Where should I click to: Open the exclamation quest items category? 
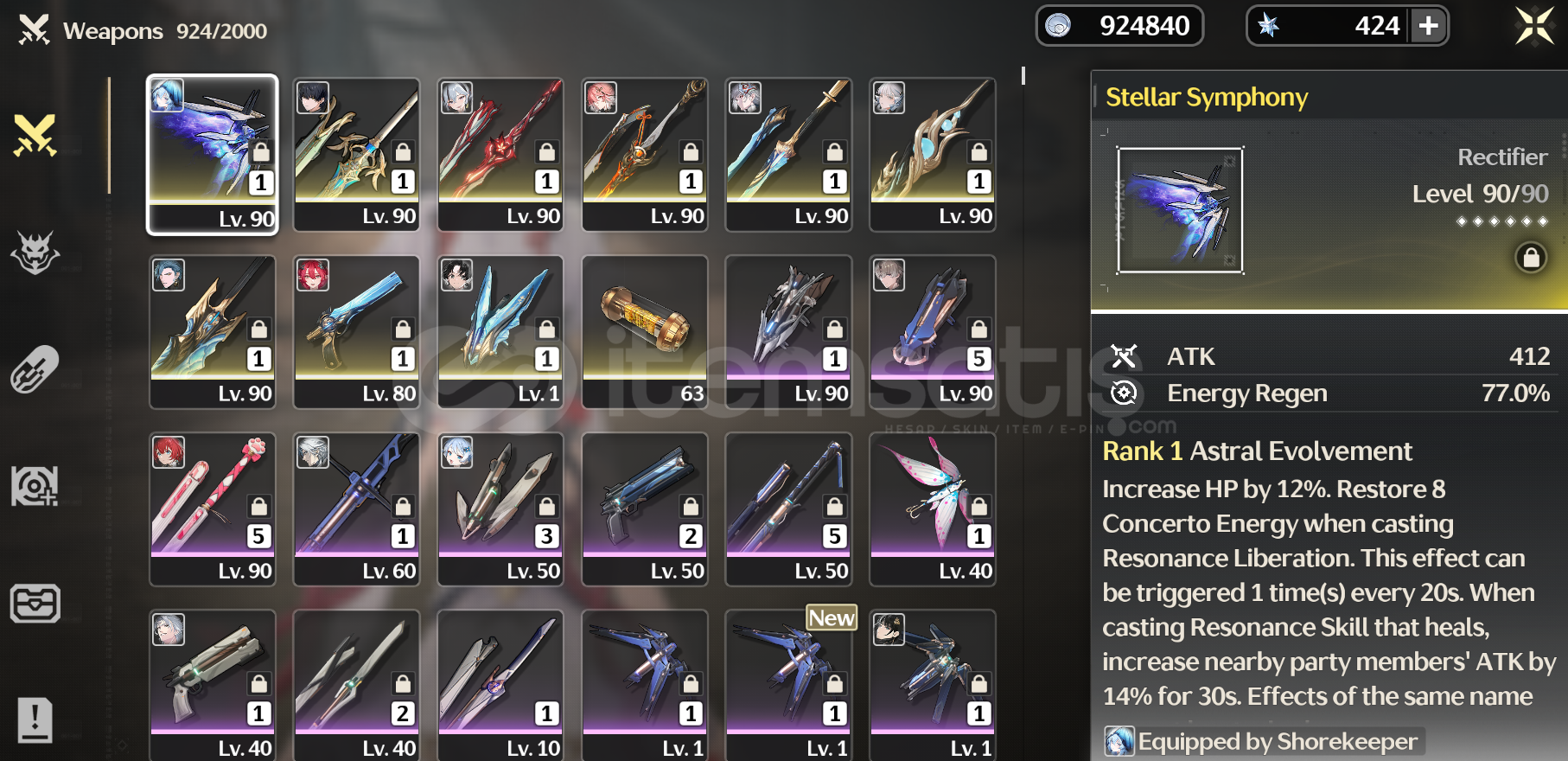coord(35,719)
